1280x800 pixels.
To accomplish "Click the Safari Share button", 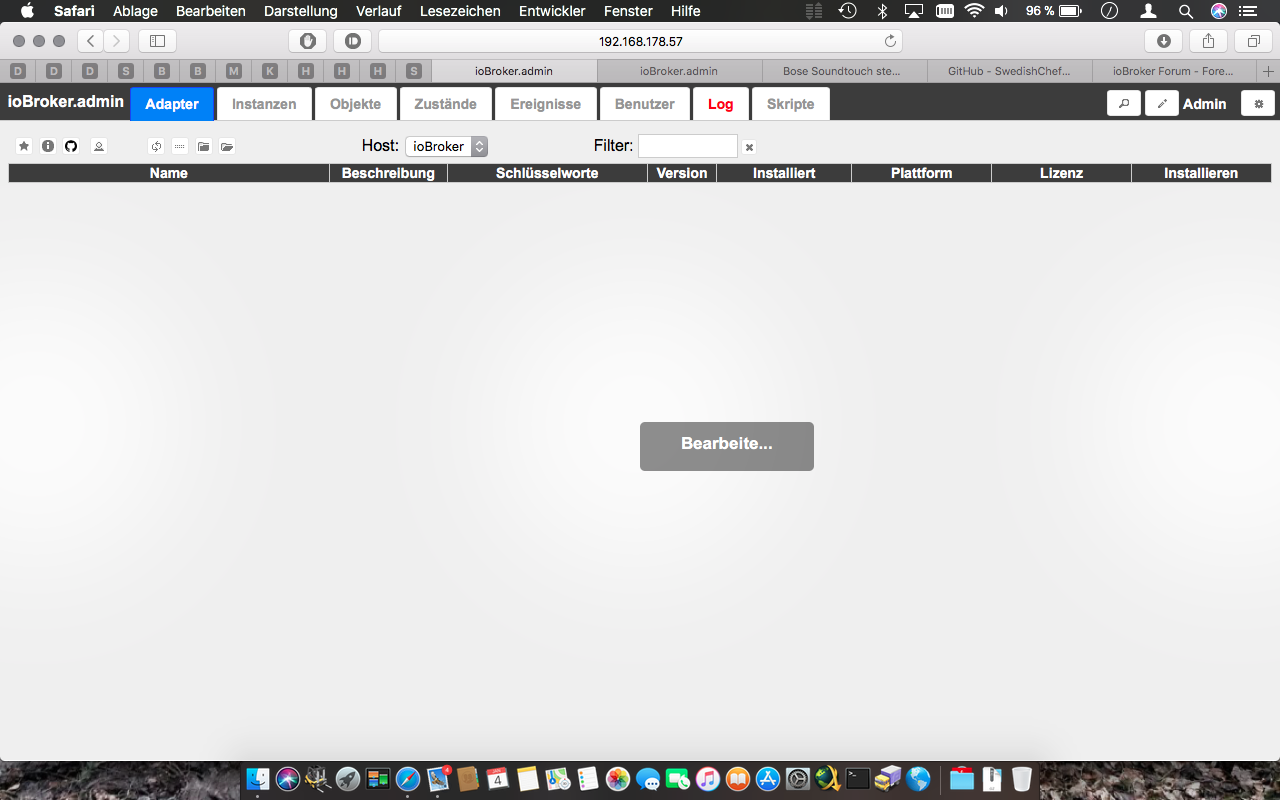I will (x=1208, y=41).
